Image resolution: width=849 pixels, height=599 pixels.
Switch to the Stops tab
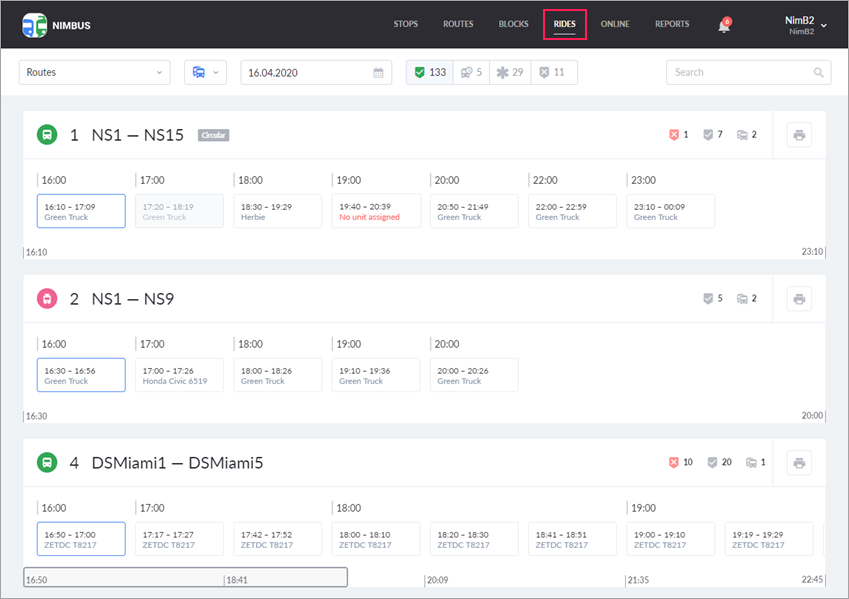(406, 24)
